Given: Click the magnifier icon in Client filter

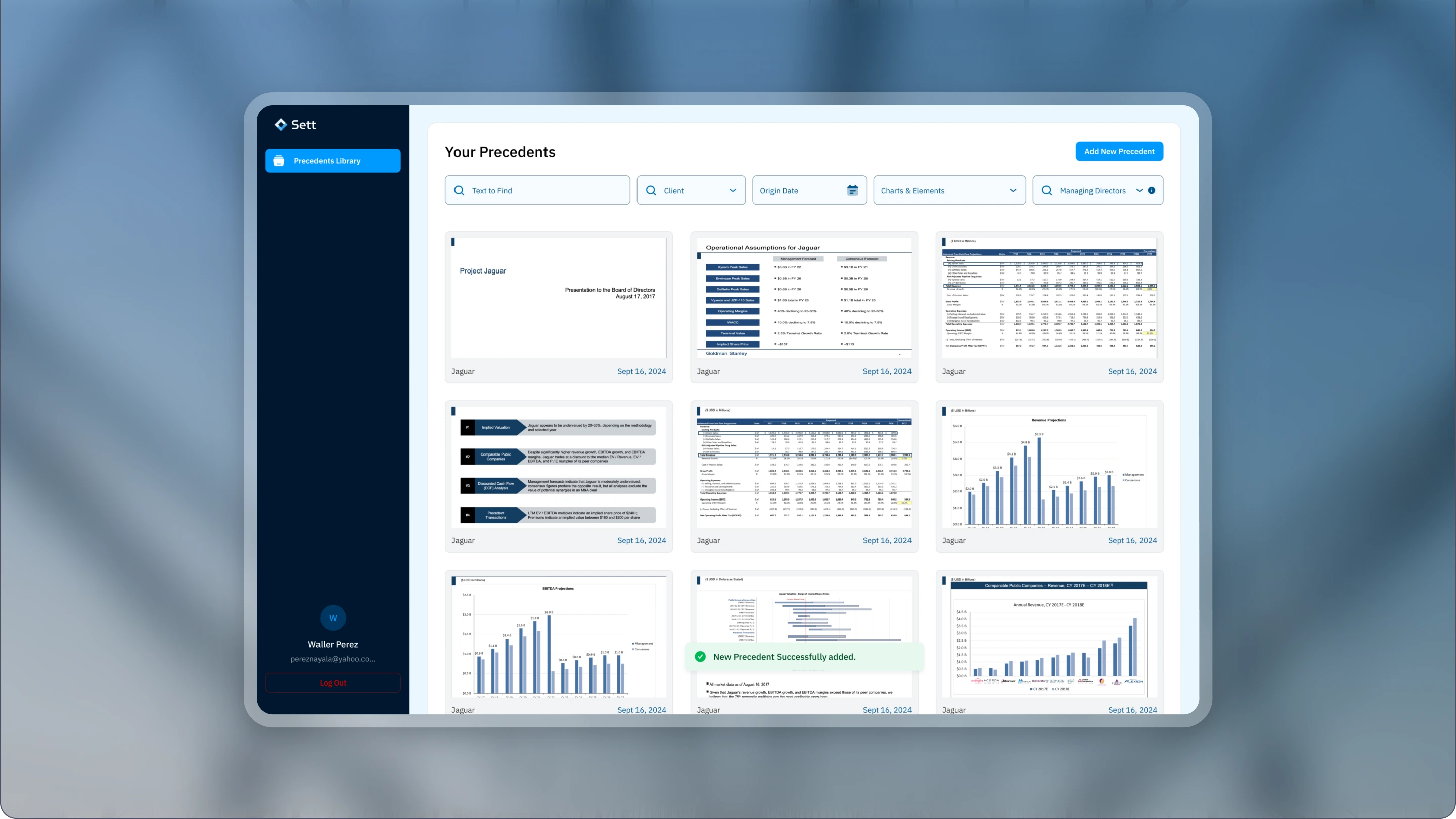Looking at the screenshot, I should click(x=651, y=191).
